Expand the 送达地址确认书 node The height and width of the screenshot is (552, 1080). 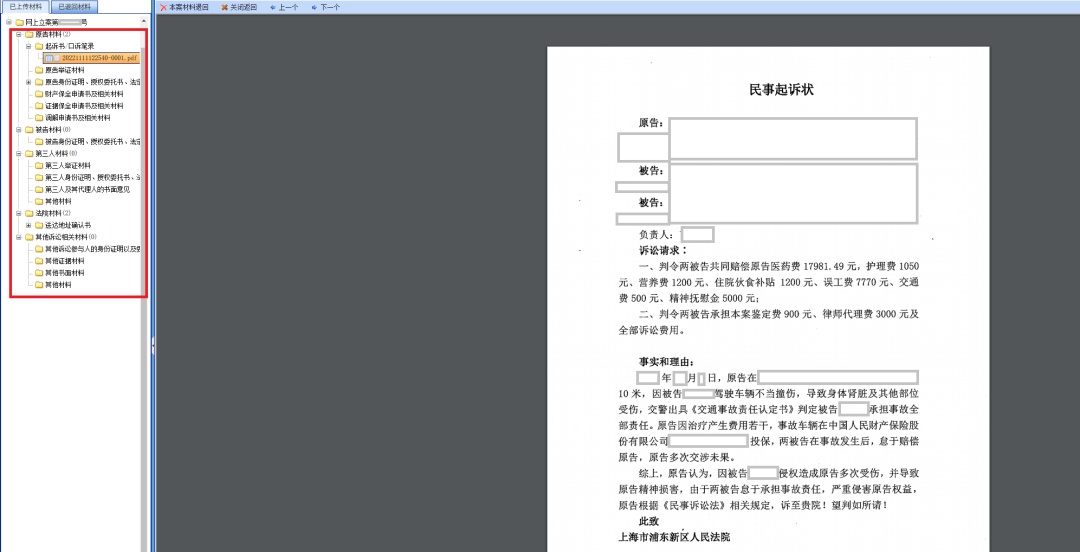click(28, 225)
